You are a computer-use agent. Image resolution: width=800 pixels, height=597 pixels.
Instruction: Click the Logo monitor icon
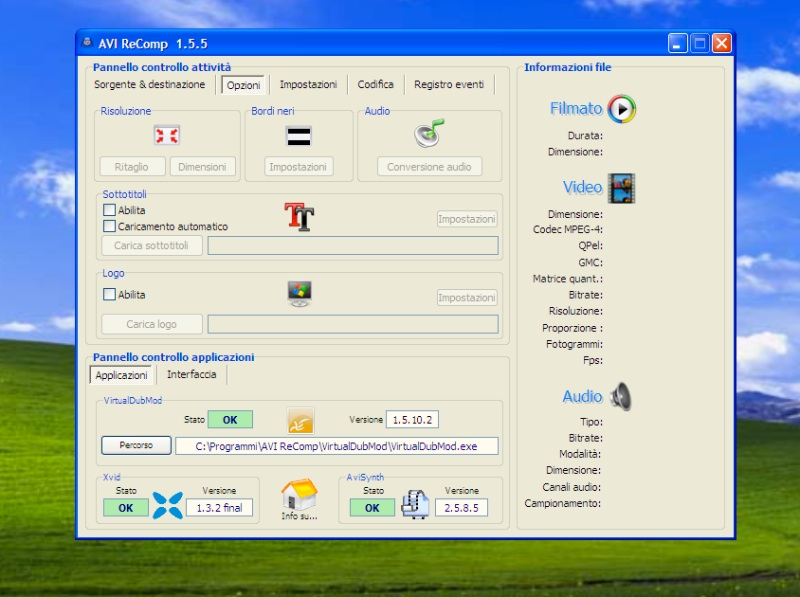coord(299,293)
